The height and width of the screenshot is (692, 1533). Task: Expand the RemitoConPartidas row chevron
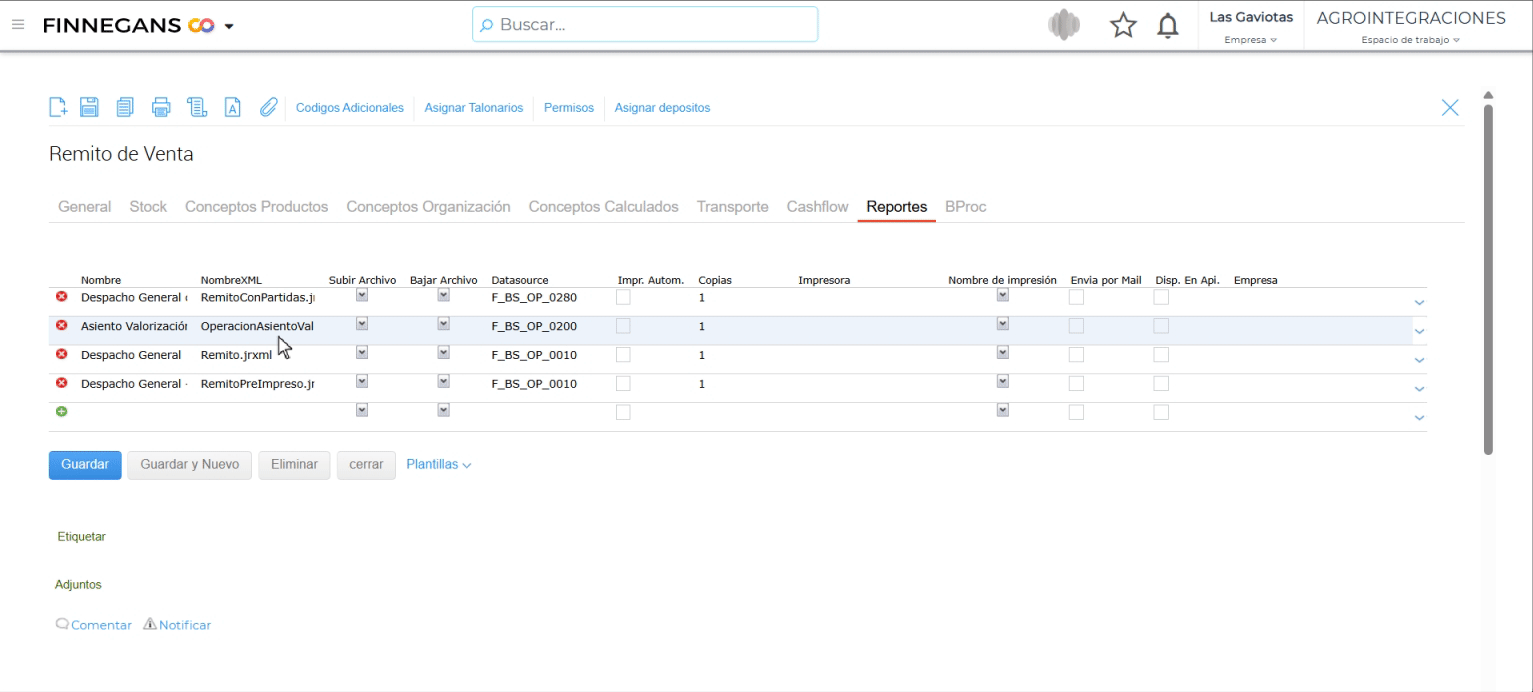[x=1419, y=302]
